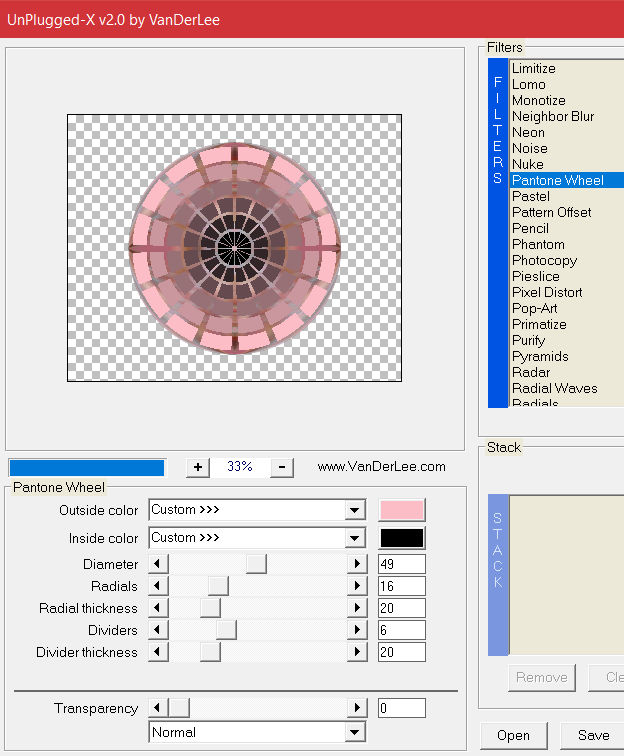624x756 pixels.
Task: Click the zoom in plus button
Action: [x=198, y=467]
